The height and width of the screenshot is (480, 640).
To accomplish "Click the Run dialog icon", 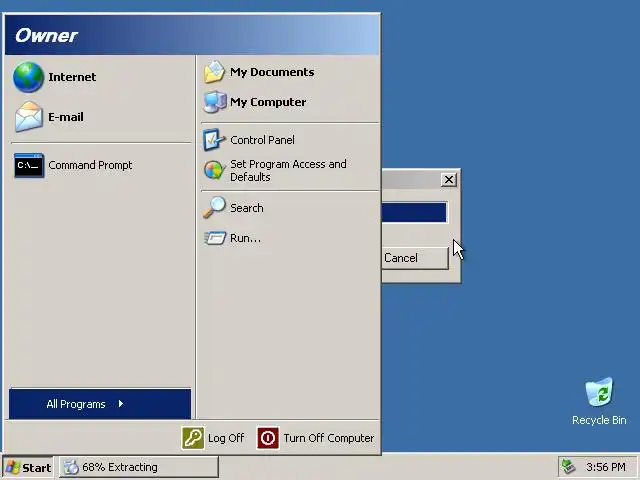I will click(215, 238).
